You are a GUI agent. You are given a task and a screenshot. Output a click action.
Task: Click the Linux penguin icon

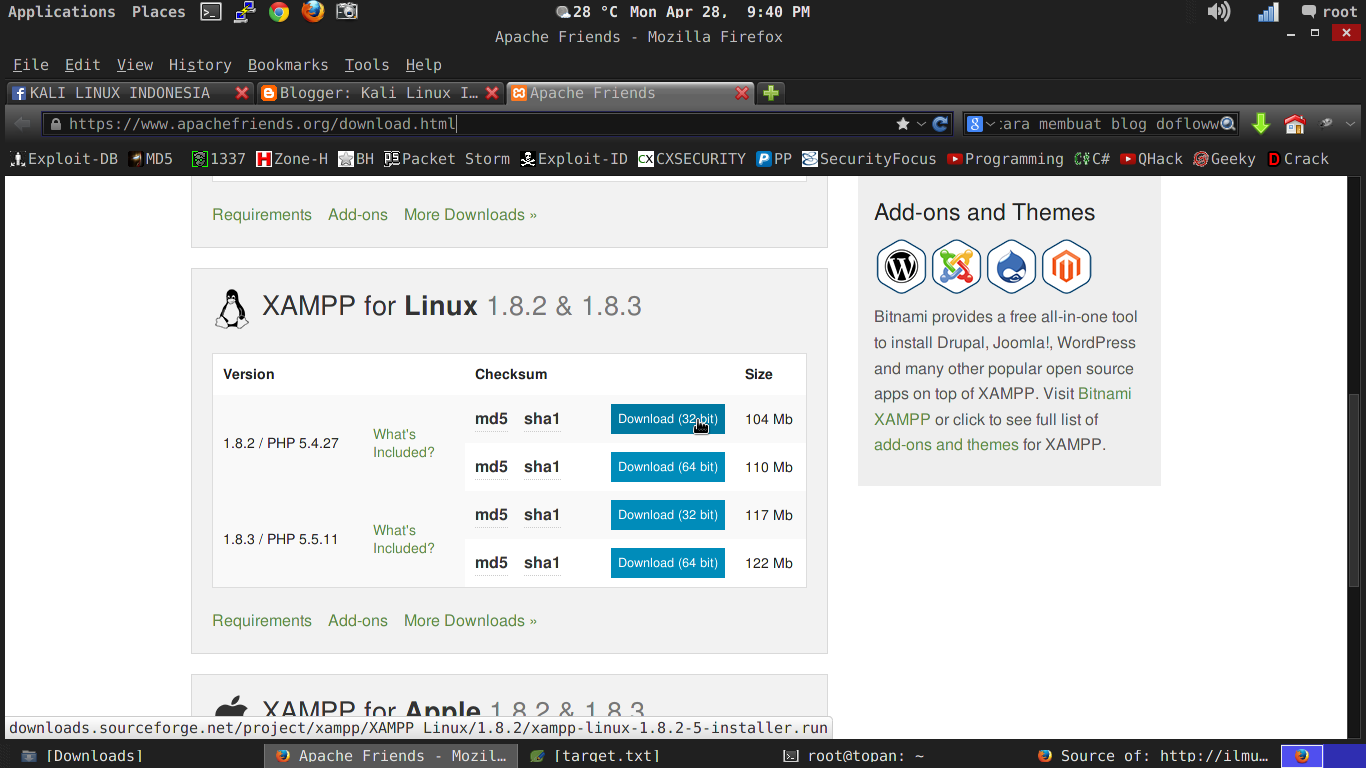232,309
